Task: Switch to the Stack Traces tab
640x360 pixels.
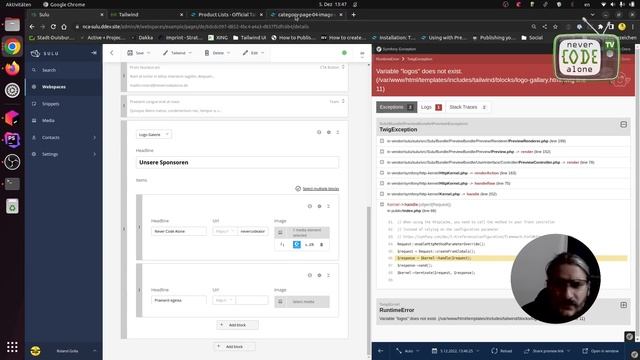Action: click(468, 107)
